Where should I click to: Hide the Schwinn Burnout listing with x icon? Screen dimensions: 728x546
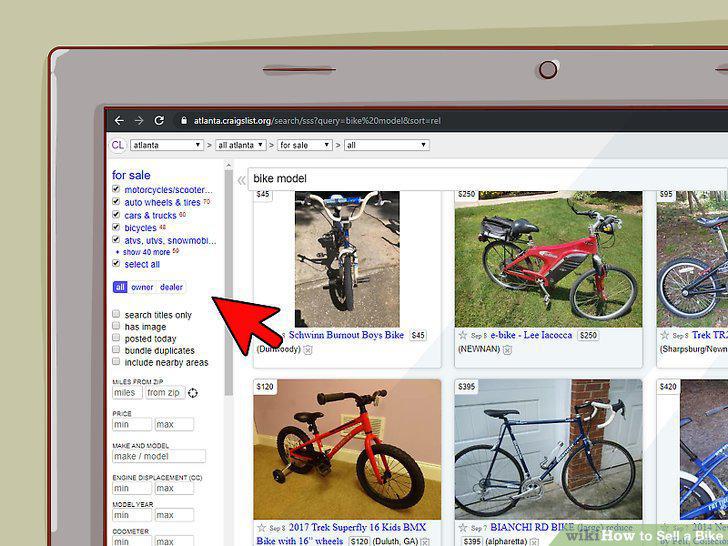click(307, 350)
